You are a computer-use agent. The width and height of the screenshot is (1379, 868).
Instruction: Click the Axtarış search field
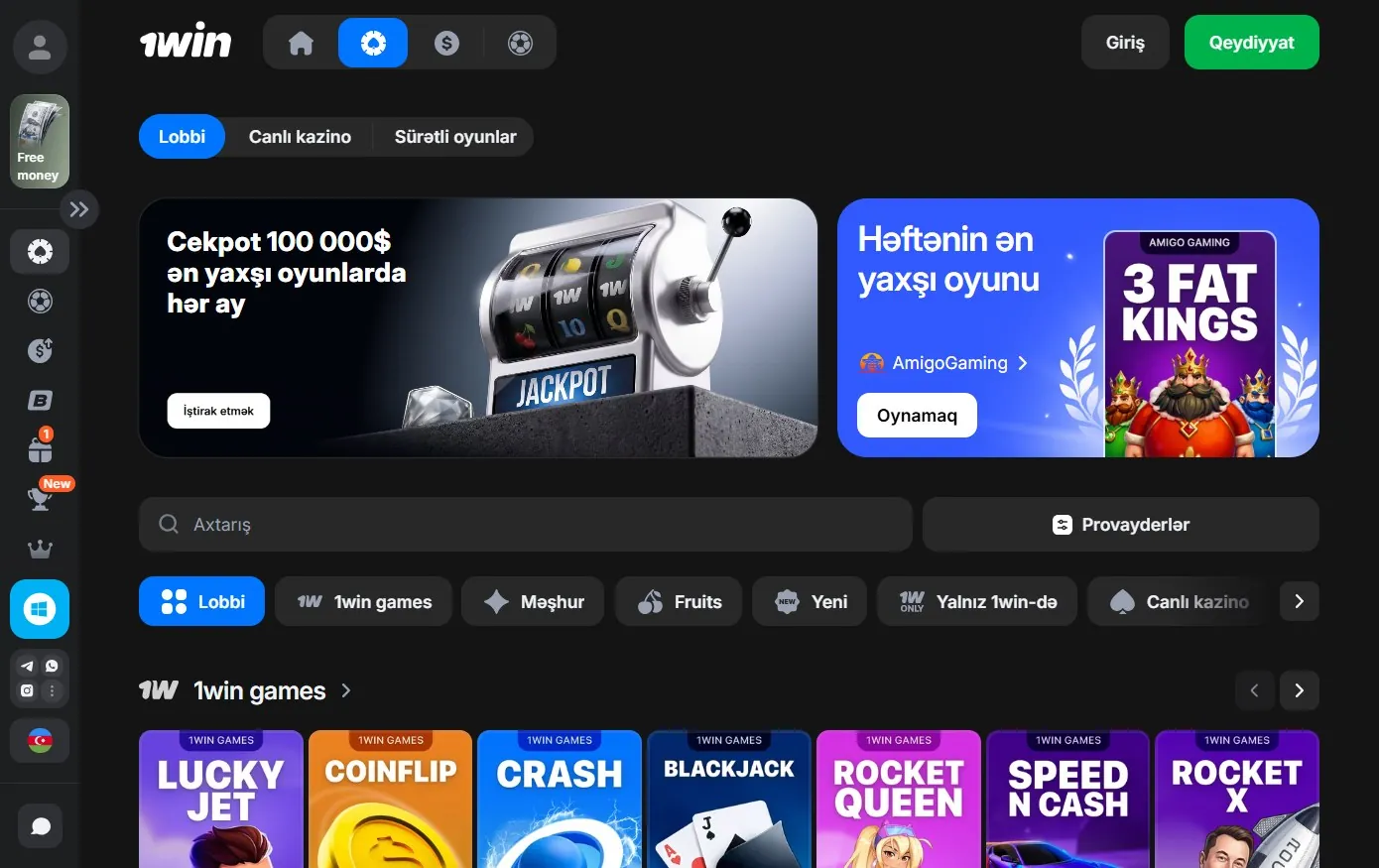click(526, 525)
